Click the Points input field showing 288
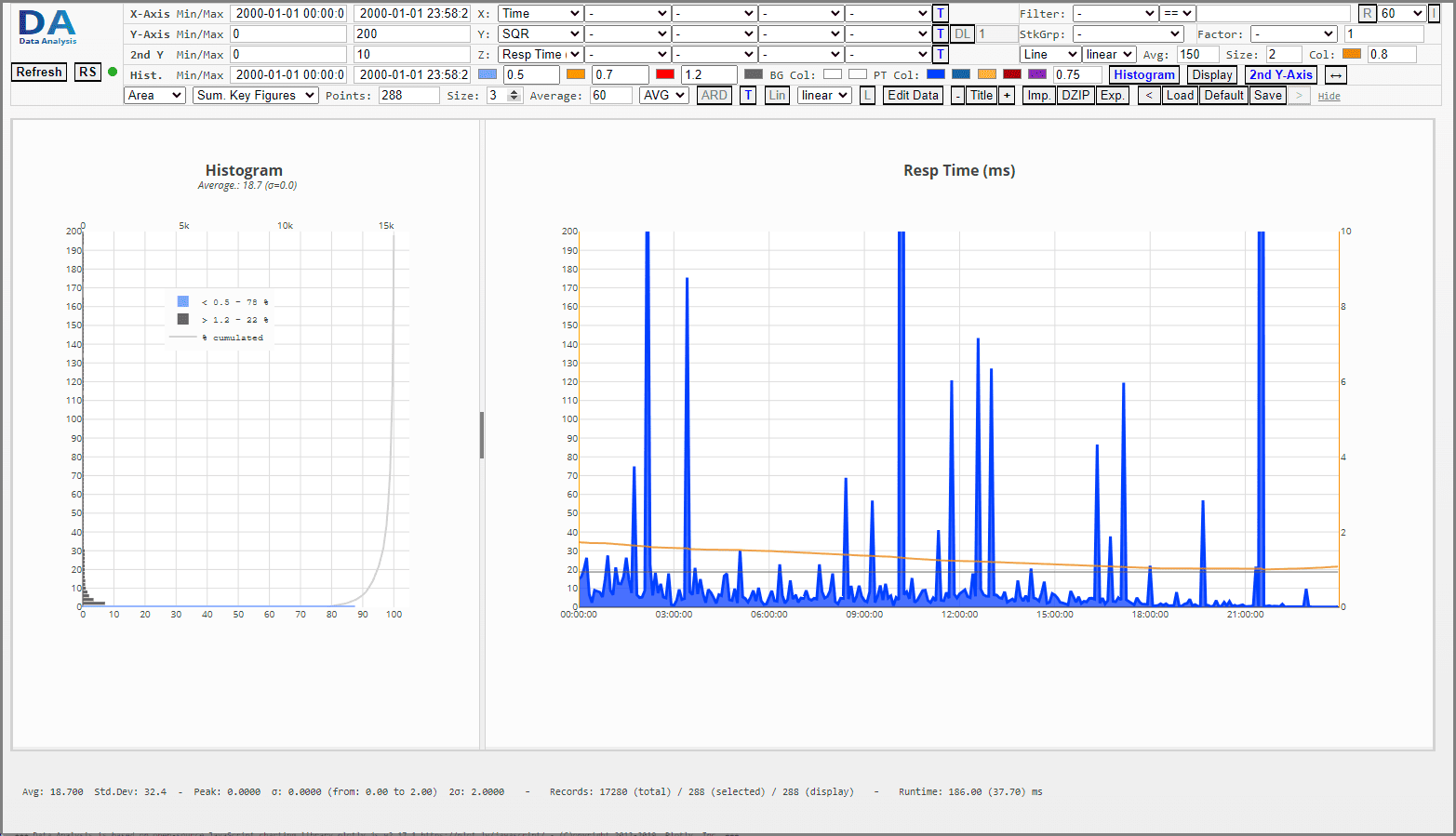1456x836 pixels. click(x=407, y=94)
